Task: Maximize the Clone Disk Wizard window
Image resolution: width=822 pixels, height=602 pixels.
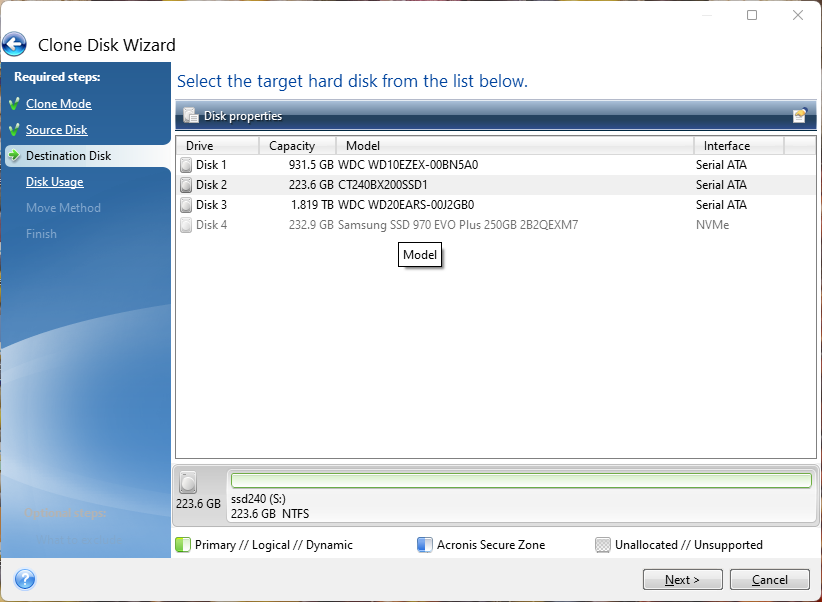Action: pos(752,15)
